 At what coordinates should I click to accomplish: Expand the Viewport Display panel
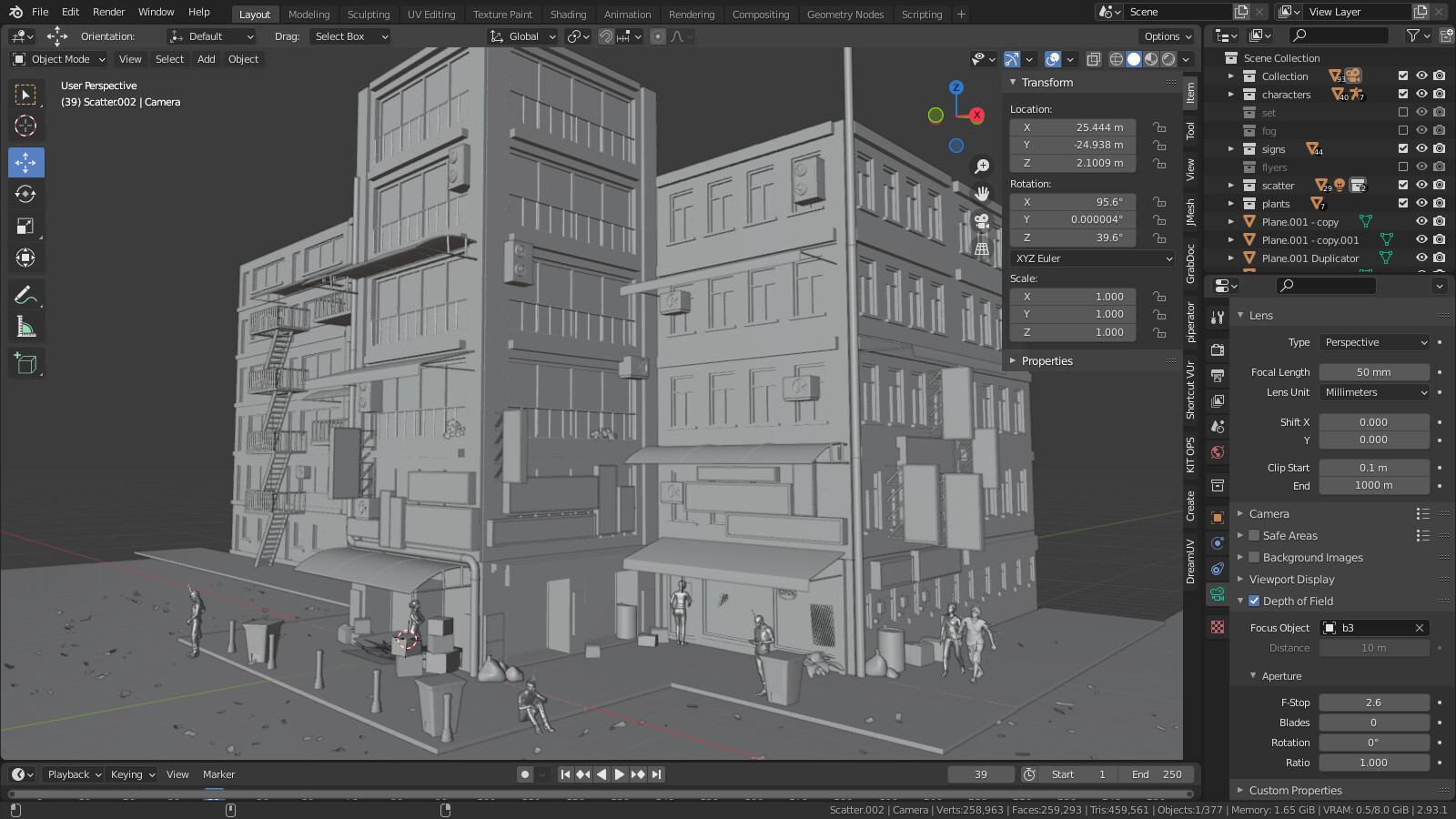[1291, 580]
